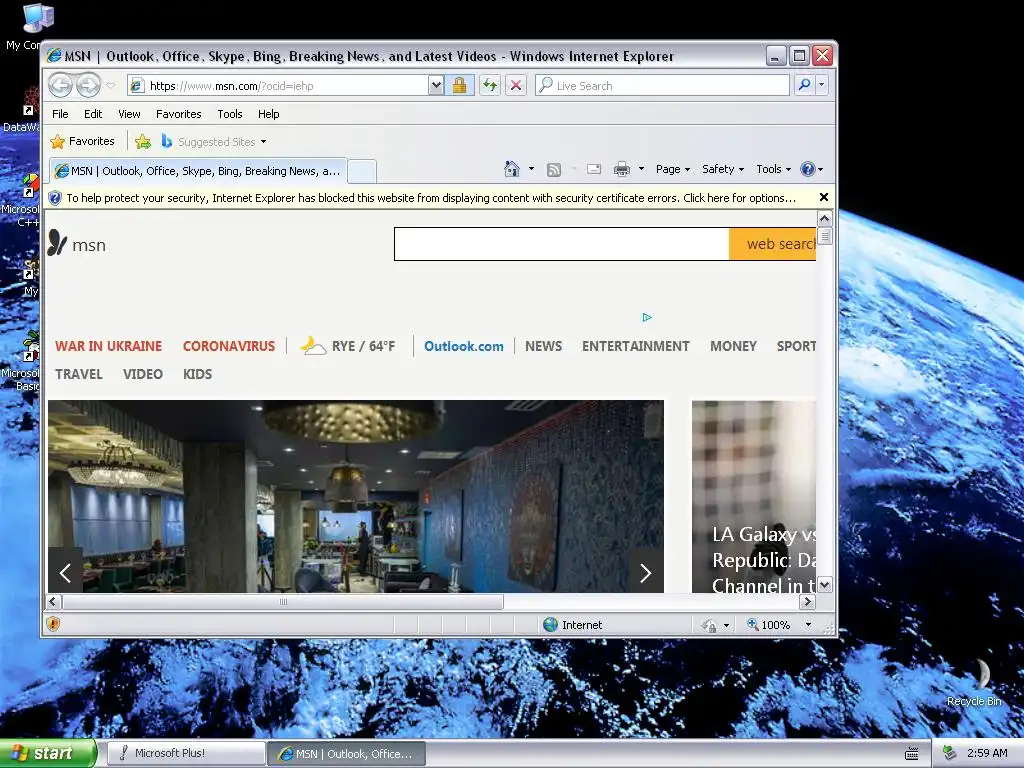1024x768 pixels.
Task: Click the orange web search button
Action: 773,244
